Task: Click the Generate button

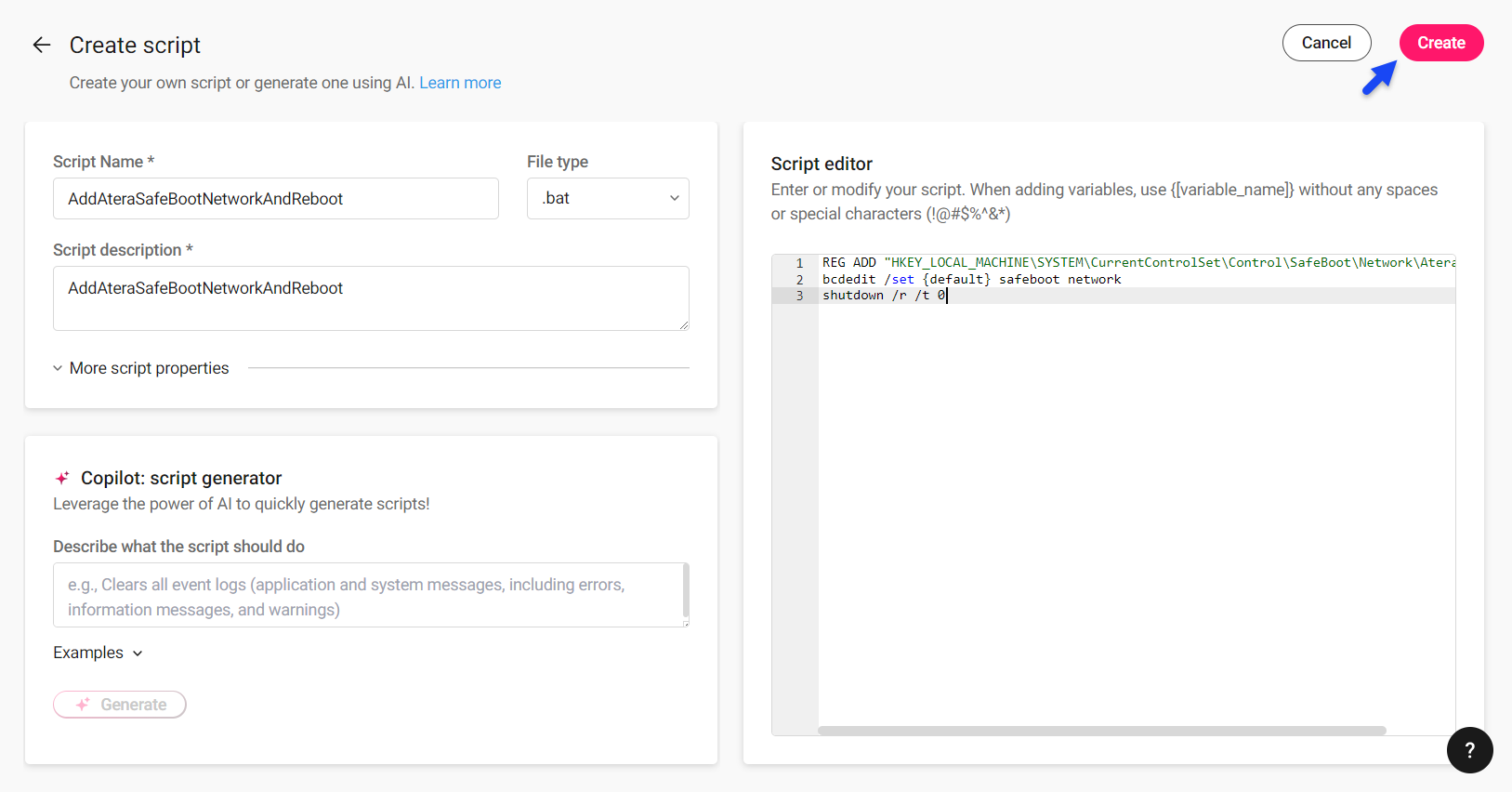Action: pyautogui.click(x=120, y=705)
